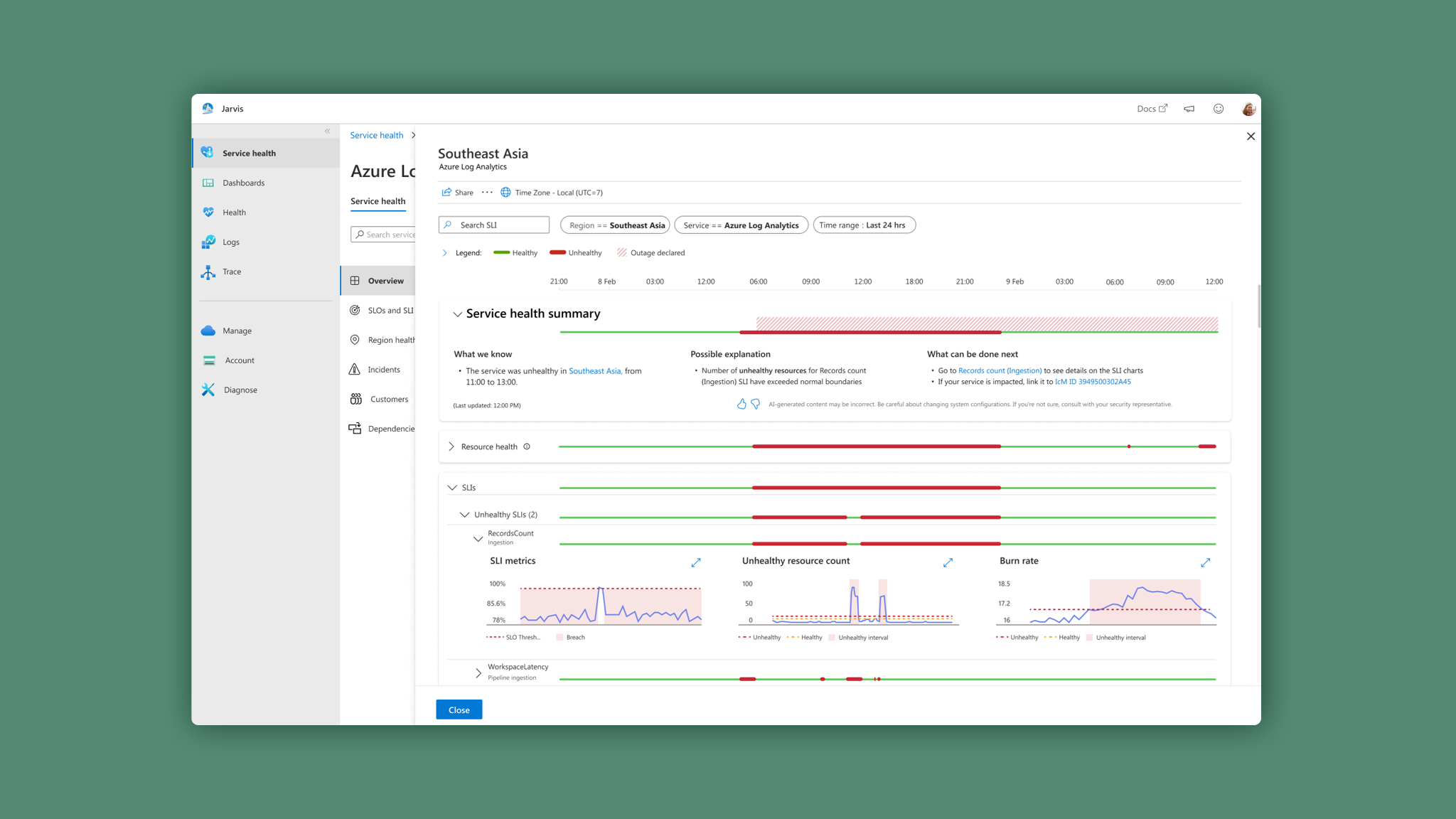Collapse the Service health summary section
This screenshot has width=1456, height=819.
click(x=457, y=314)
